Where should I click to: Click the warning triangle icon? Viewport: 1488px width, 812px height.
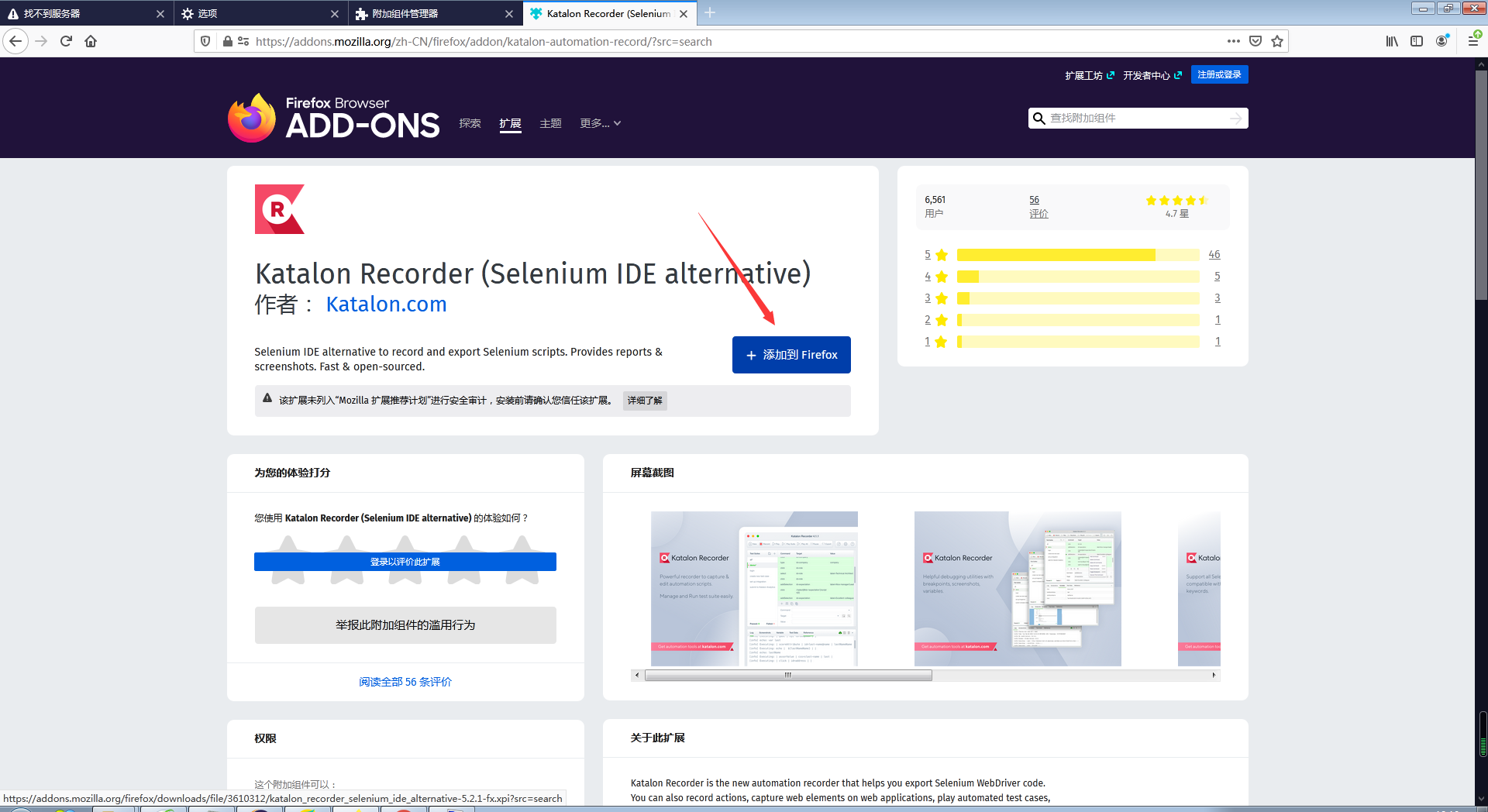pos(267,398)
